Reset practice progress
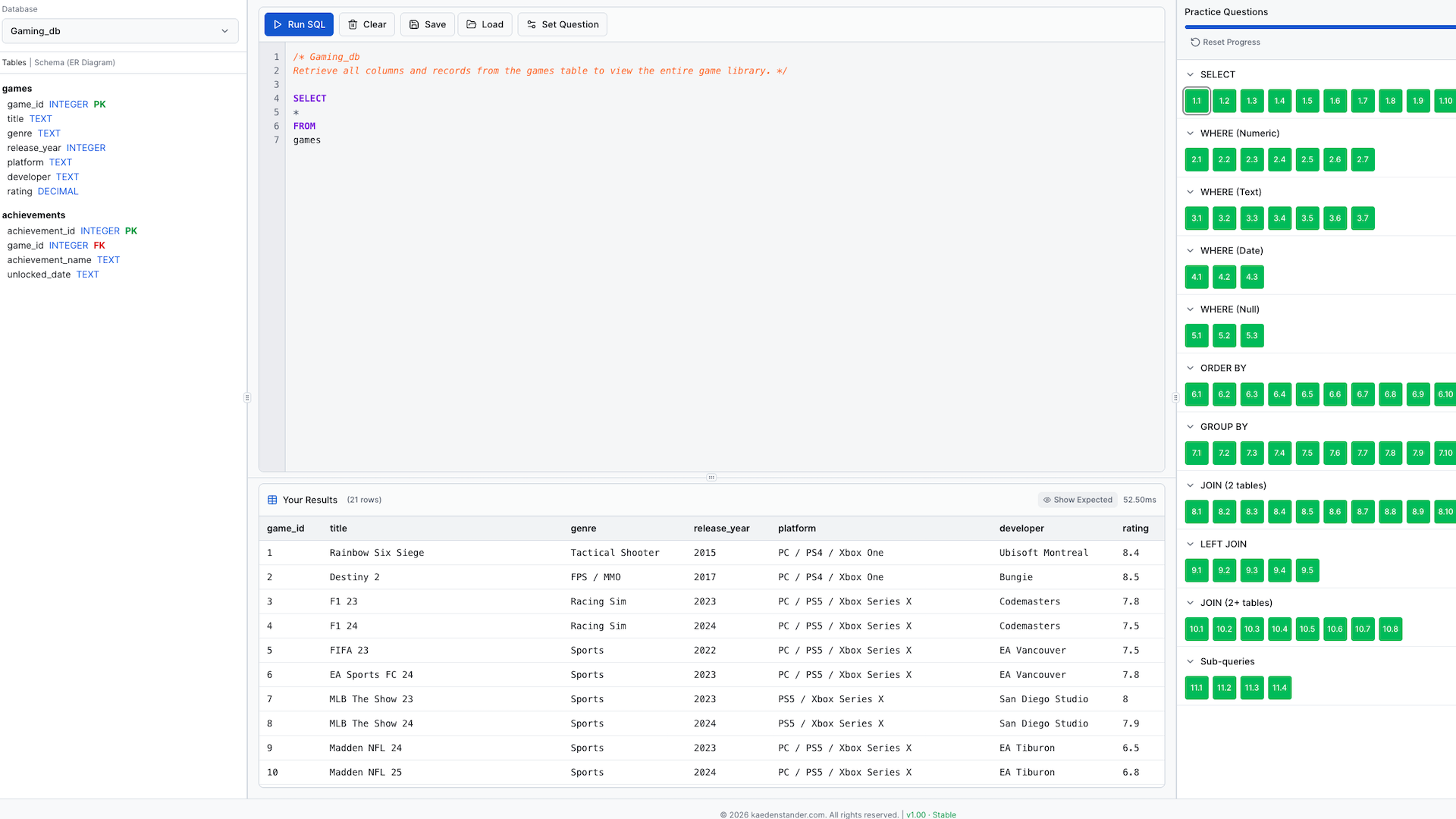The image size is (1456, 819). (x=1225, y=42)
